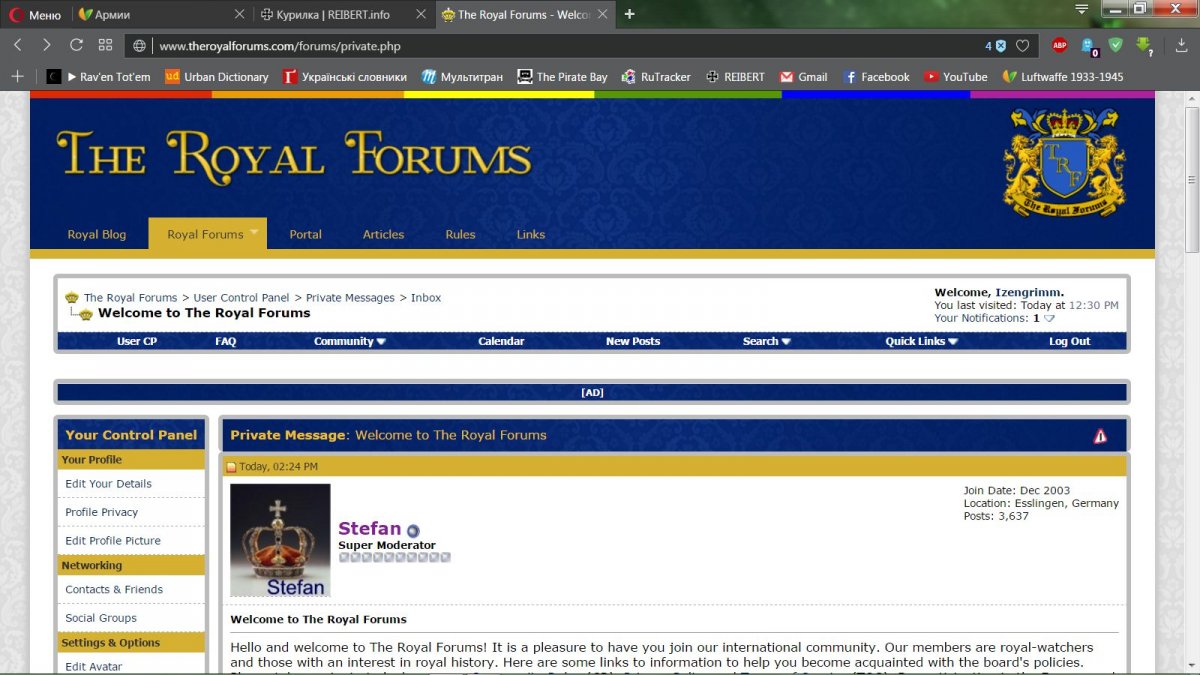Click the green download arrow extension
Image resolution: width=1200 pixels, height=675 pixels.
[1144, 46]
